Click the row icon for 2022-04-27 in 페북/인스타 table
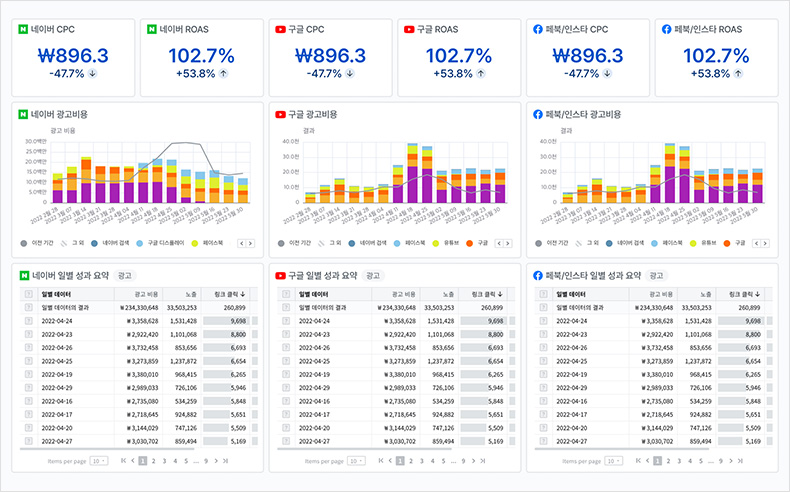Screen dimensions: 790x492 tap(544, 441)
